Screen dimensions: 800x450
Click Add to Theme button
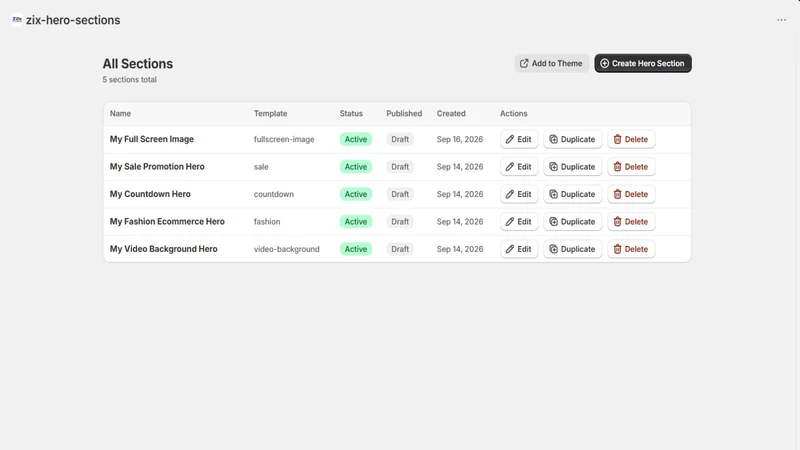point(552,63)
